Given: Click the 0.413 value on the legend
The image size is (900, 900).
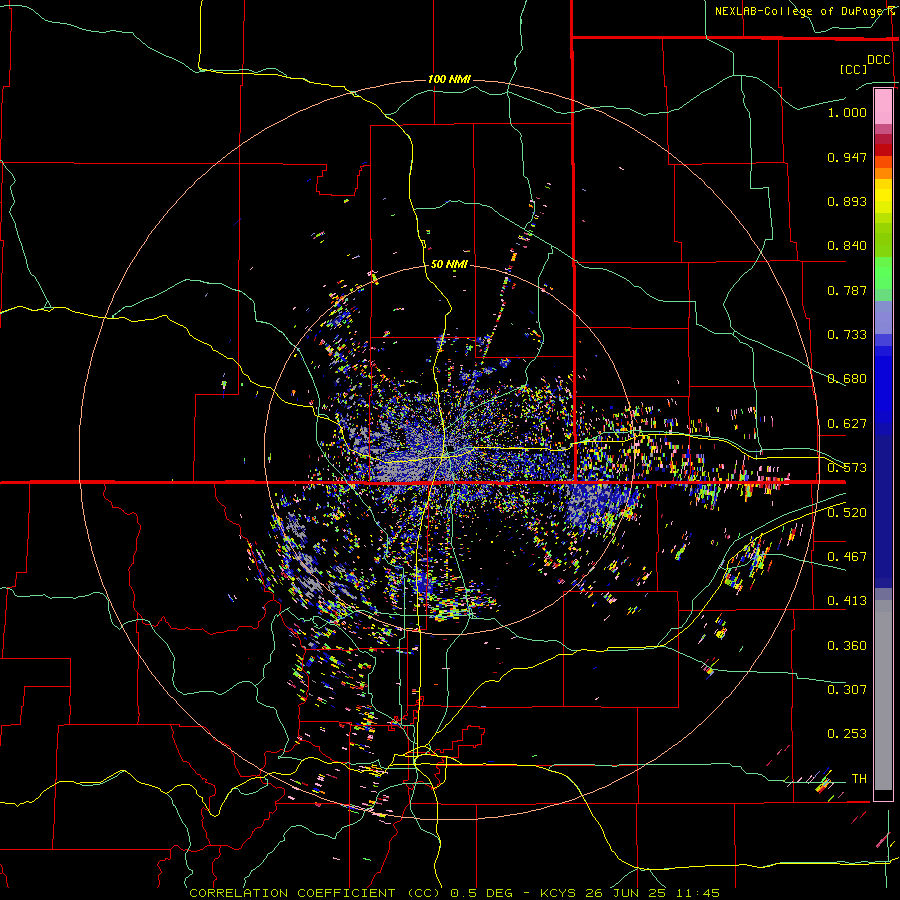Looking at the screenshot, I should [x=847, y=601].
